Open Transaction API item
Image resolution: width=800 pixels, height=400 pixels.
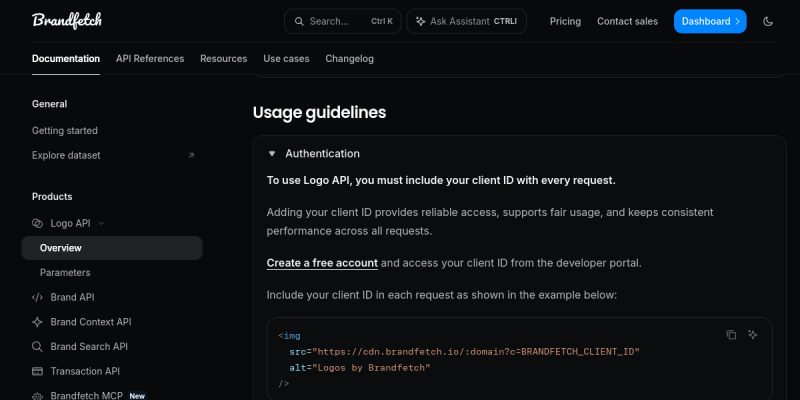click(x=85, y=371)
